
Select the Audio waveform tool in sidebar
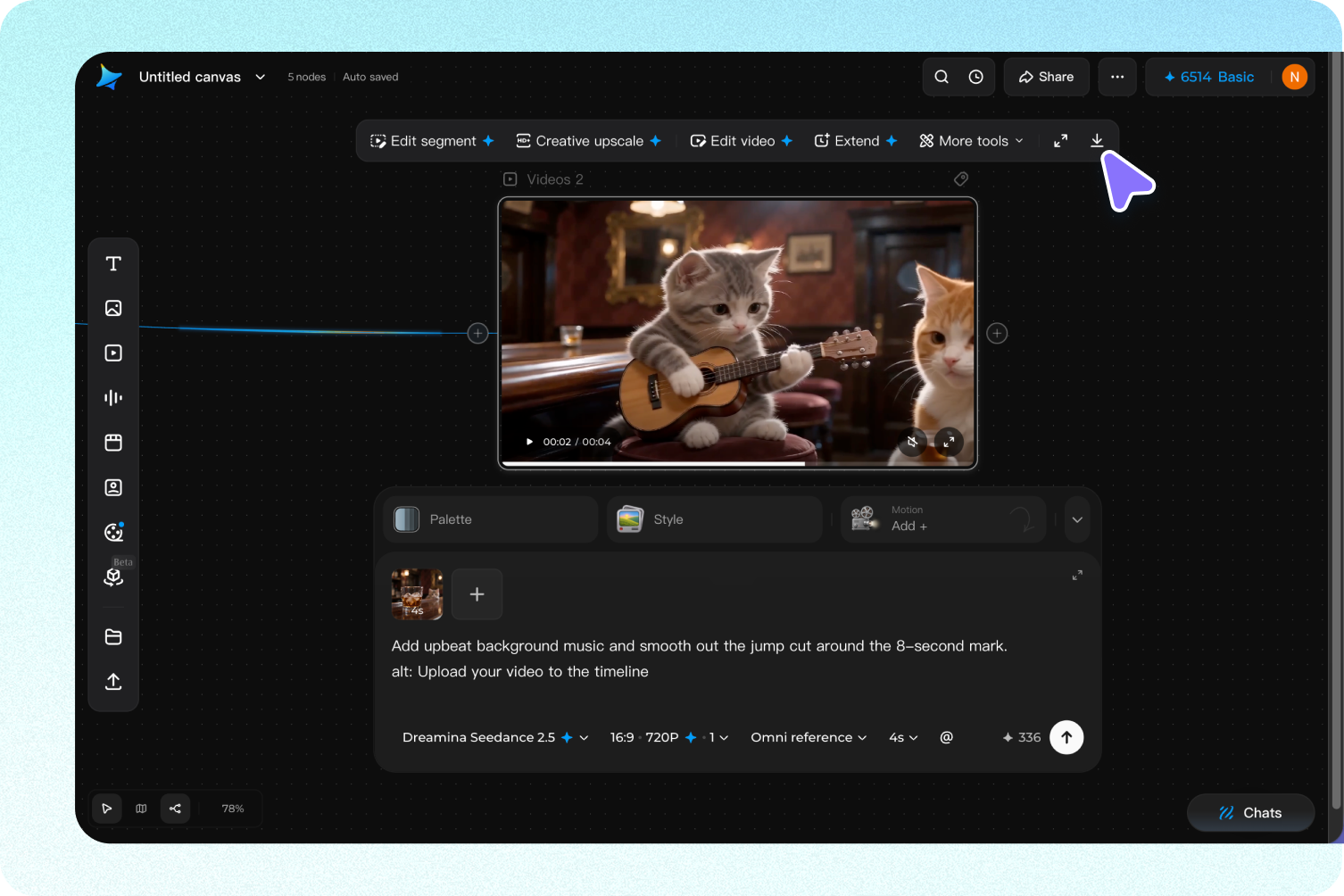113,398
